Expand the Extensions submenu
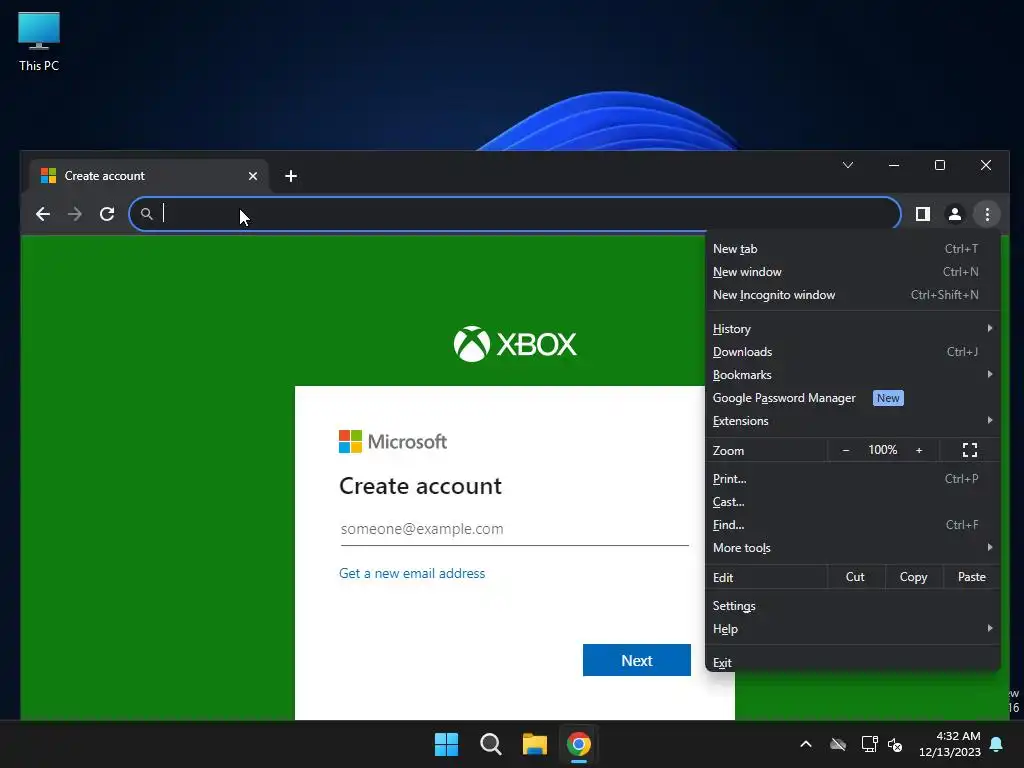 click(x=853, y=421)
